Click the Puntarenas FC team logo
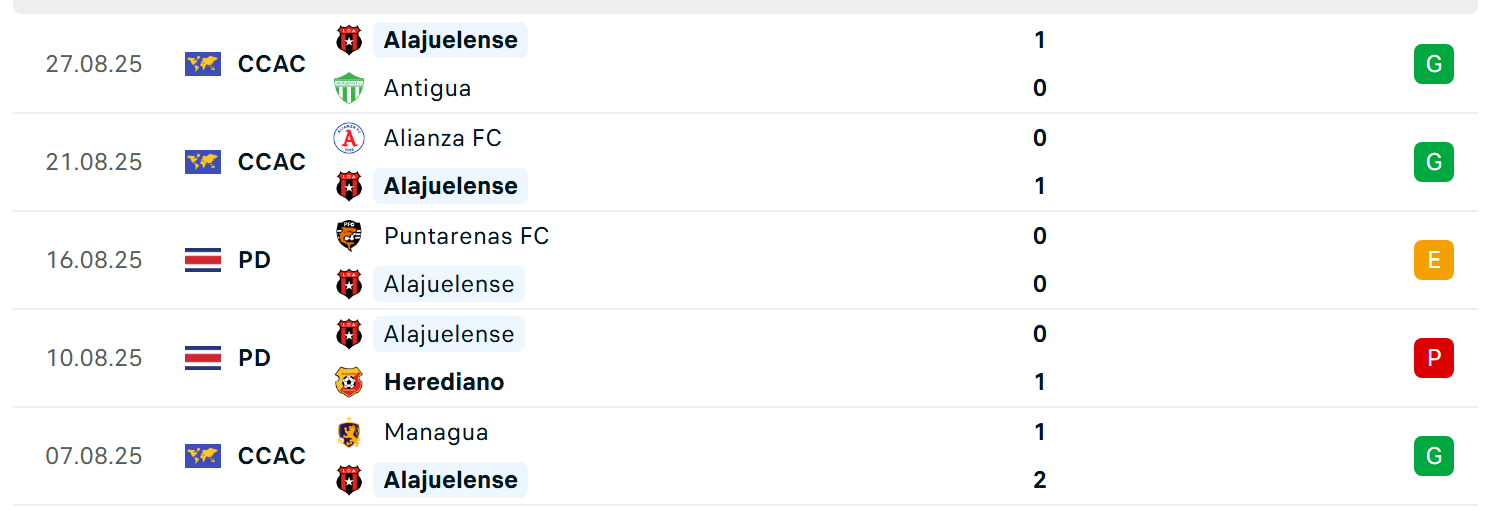This screenshot has width=1494, height=510. click(349, 236)
